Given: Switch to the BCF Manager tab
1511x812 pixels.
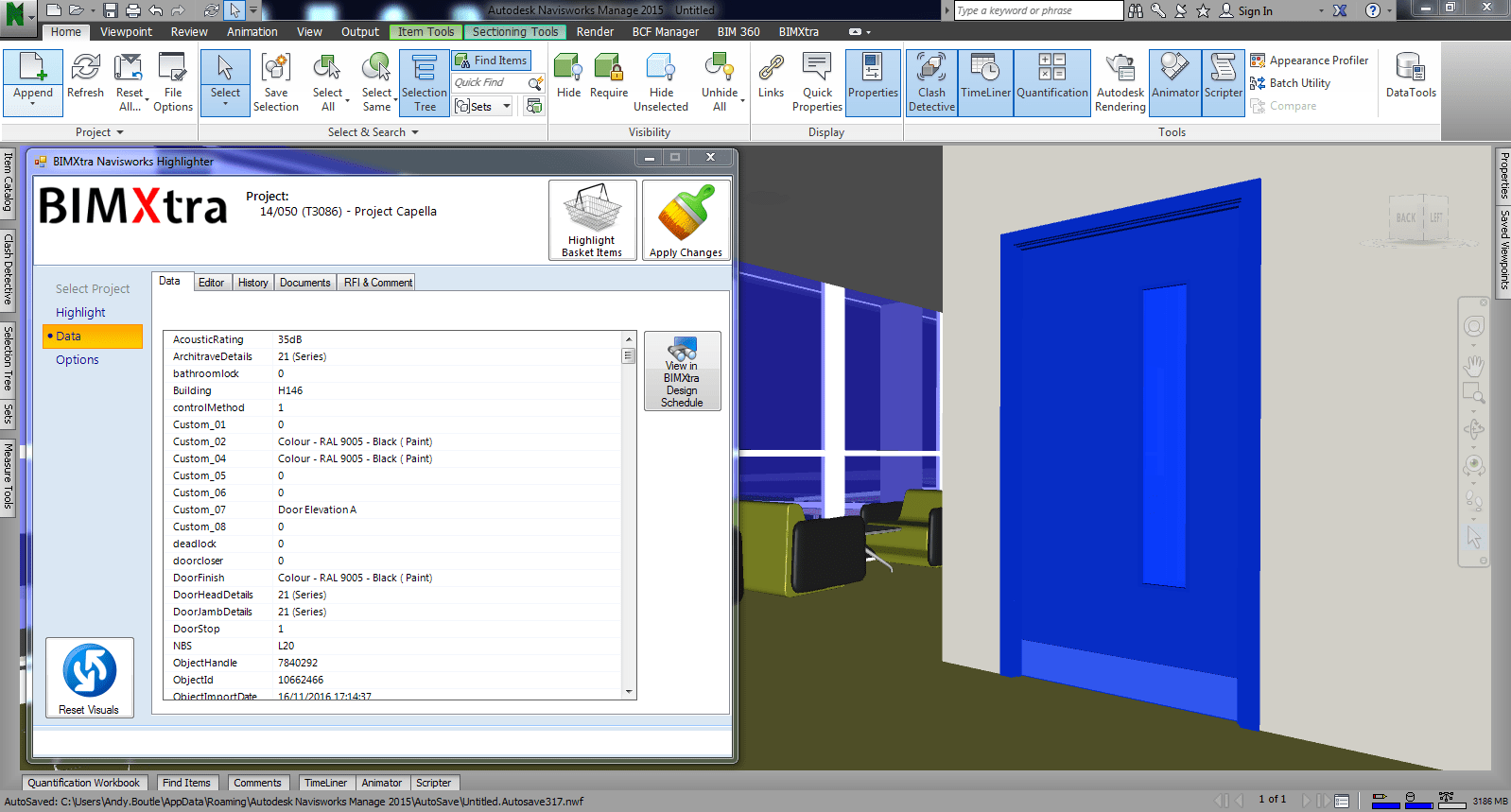Looking at the screenshot, I should click(666, 32).
